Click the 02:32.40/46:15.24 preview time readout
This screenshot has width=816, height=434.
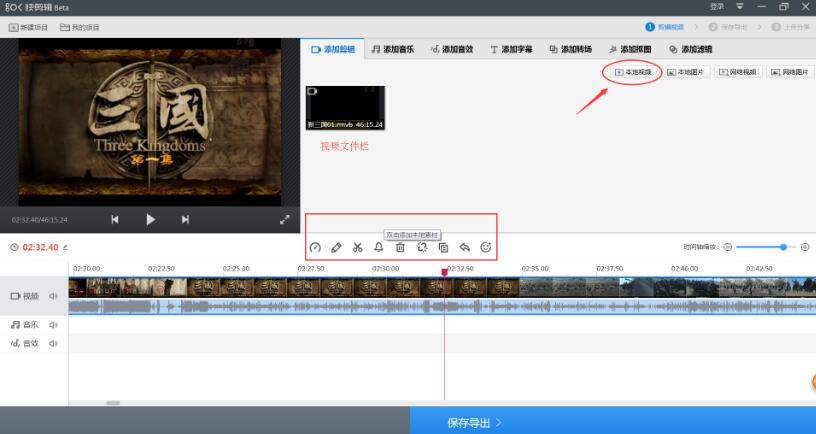(x=40, y=220)
